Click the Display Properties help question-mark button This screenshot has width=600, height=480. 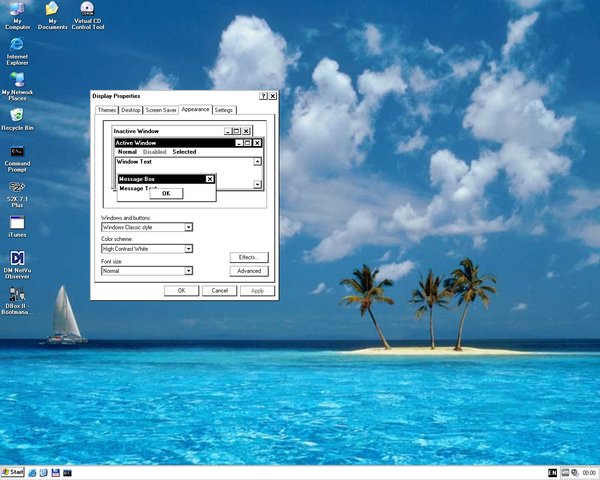263,96
